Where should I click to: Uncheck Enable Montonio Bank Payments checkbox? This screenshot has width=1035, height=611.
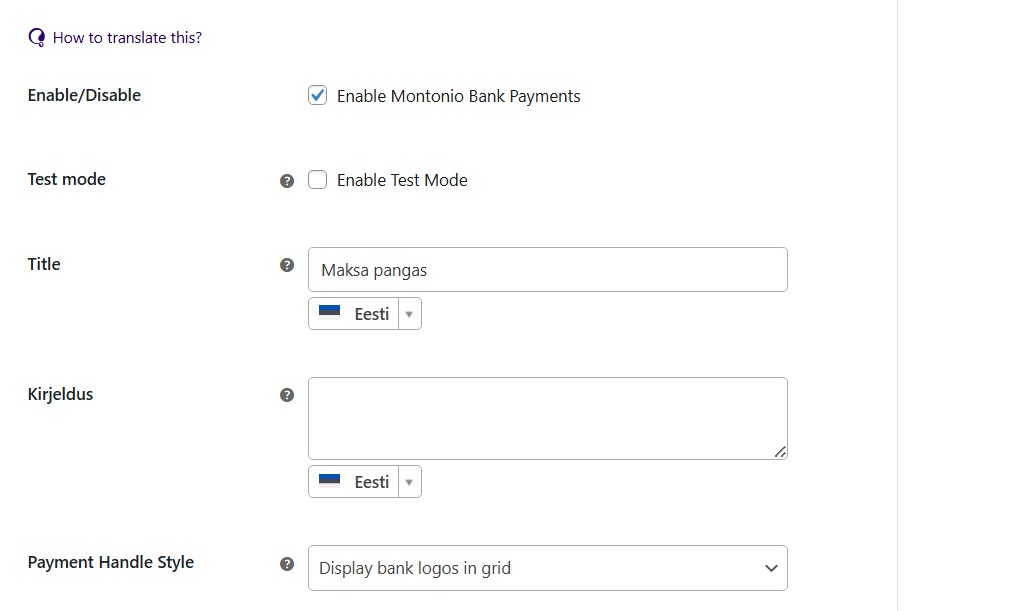[317, 96]
